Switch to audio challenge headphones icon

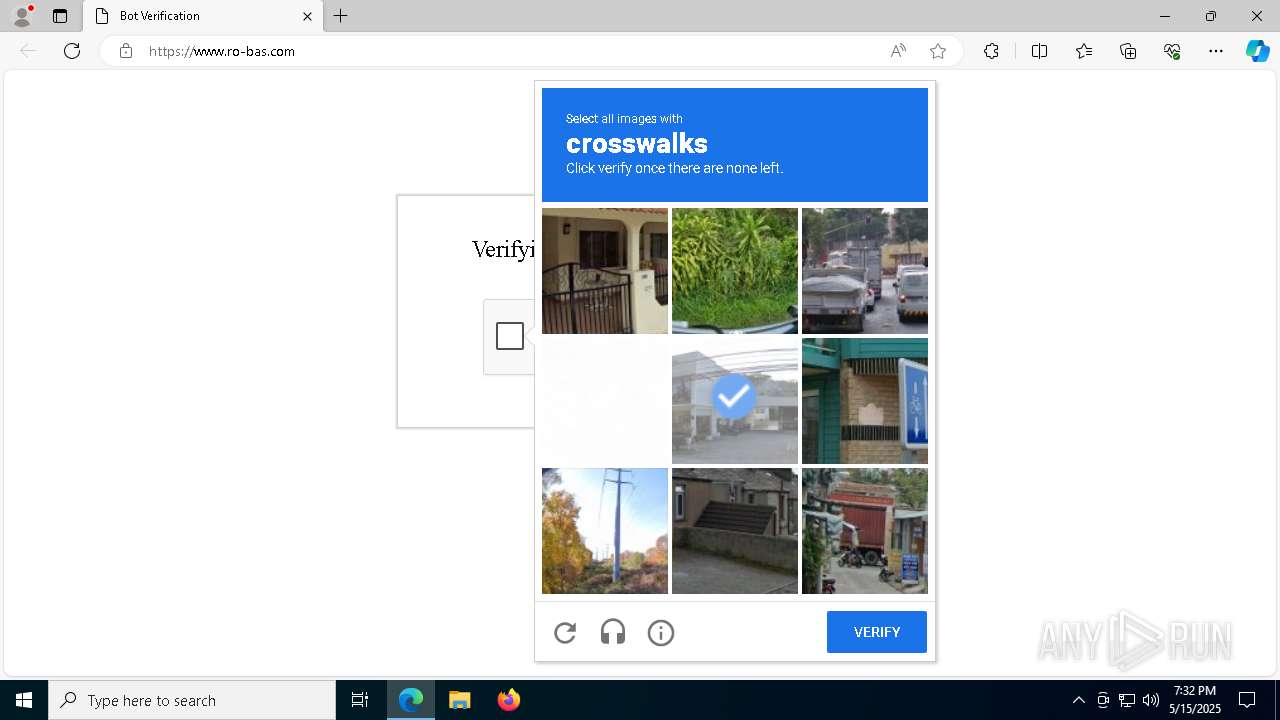(613, 632)
